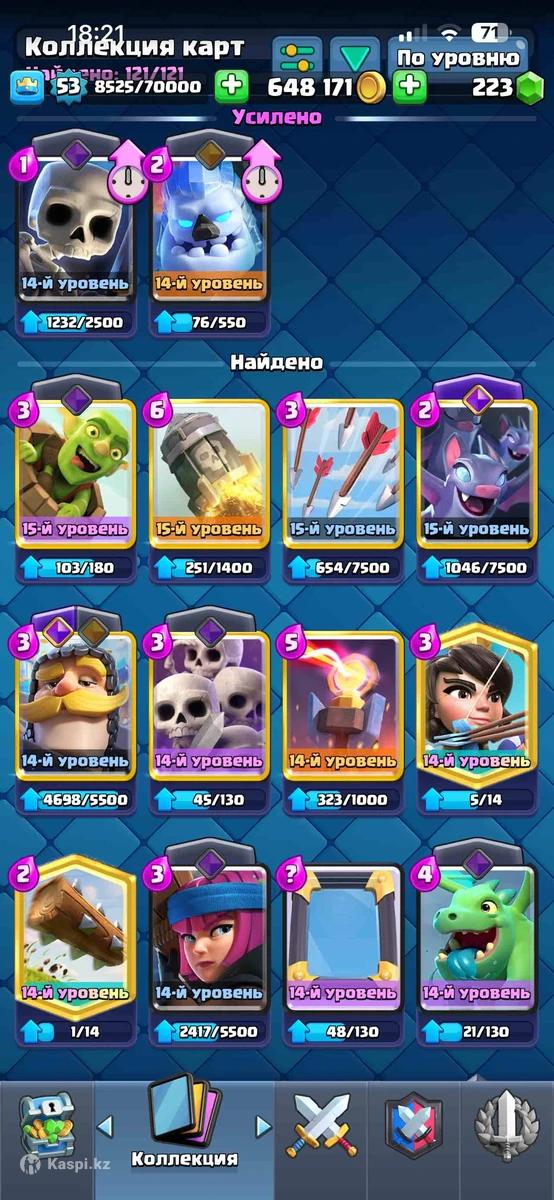Tap the left arrow beside Коллекция tab
Screen dimensions: 554x1200
(x=105, y=1127)
